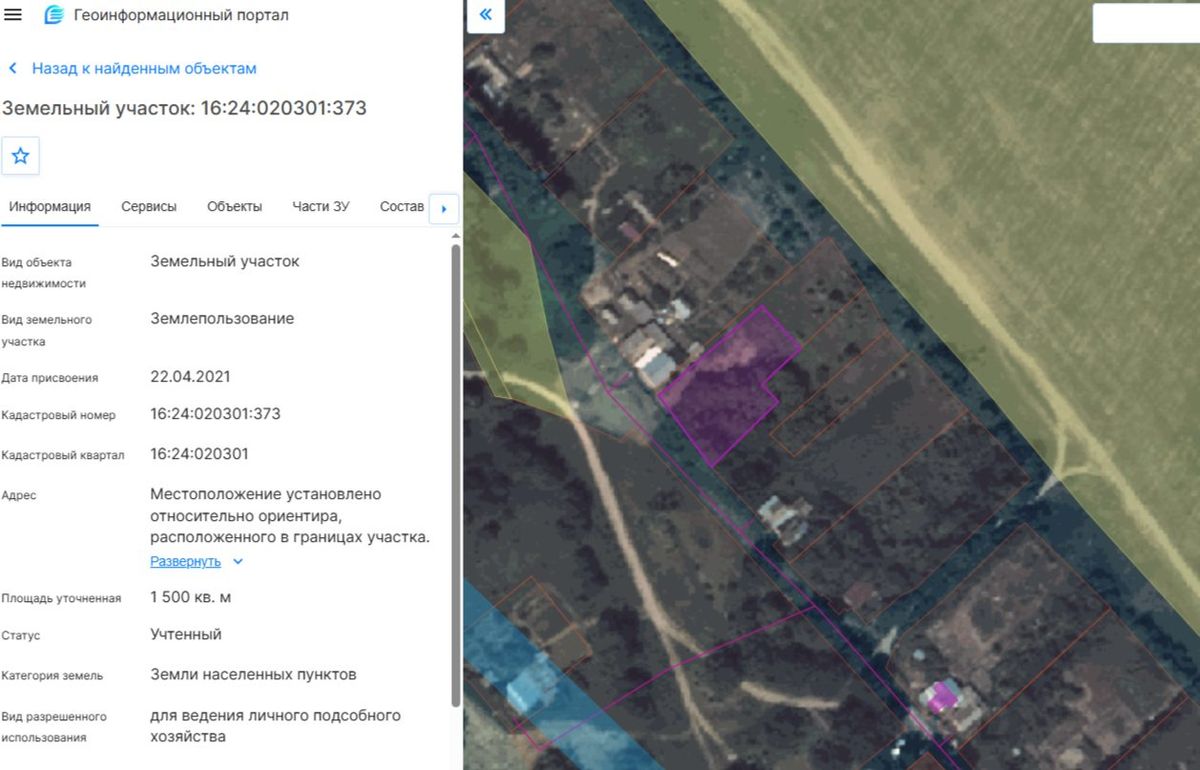Screen dimensions: 1200x770
Task: Click the area value 1 500 кв. м
Action: click(x=191, y=597)
